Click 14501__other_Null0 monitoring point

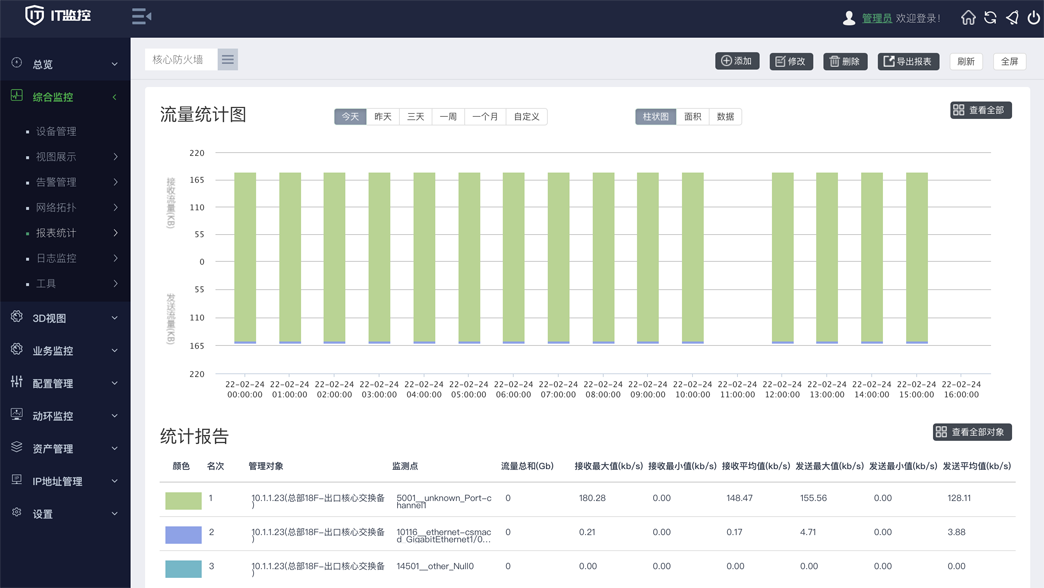point(435,566)
